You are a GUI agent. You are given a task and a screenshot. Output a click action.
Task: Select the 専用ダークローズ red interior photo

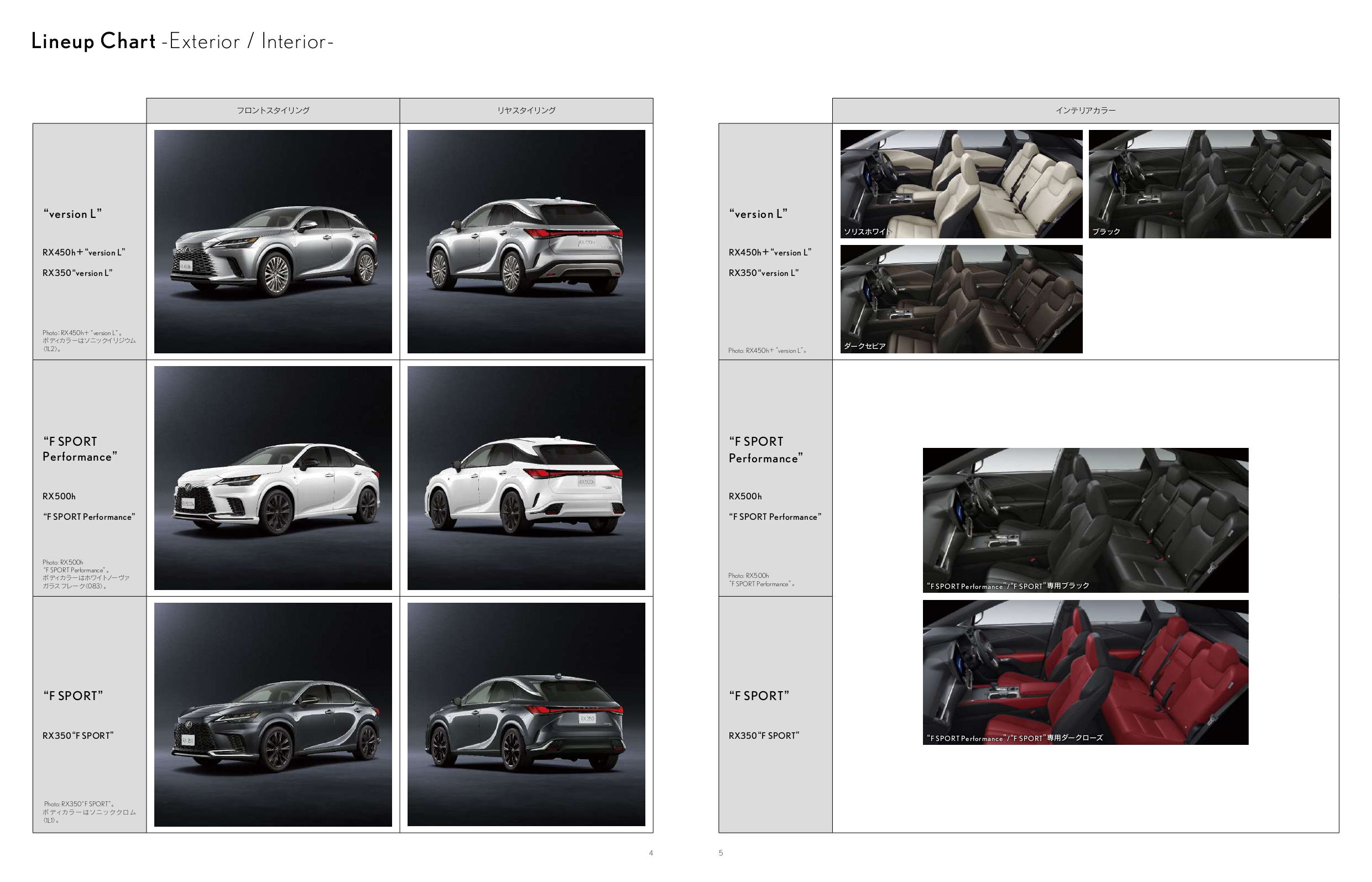(1085, 672)
